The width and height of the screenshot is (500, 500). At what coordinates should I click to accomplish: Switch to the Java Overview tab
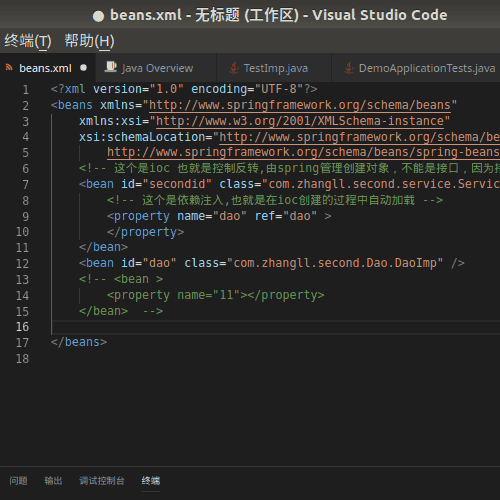[156, 68]
